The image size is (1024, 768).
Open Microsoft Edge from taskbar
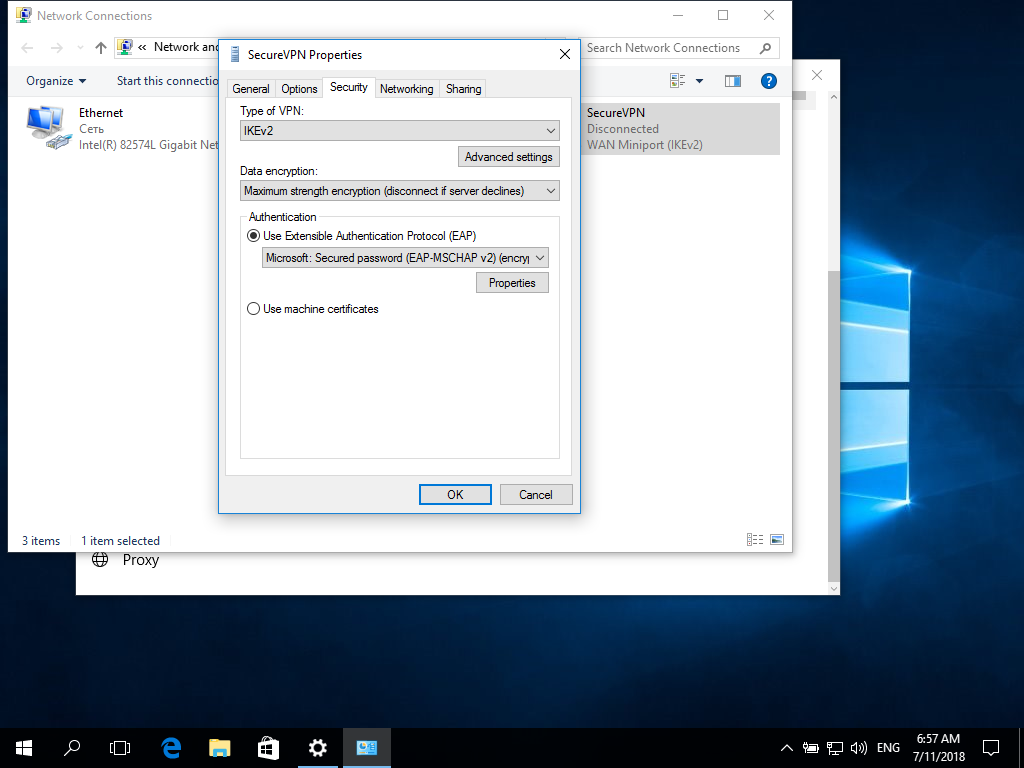pos(171,747)
